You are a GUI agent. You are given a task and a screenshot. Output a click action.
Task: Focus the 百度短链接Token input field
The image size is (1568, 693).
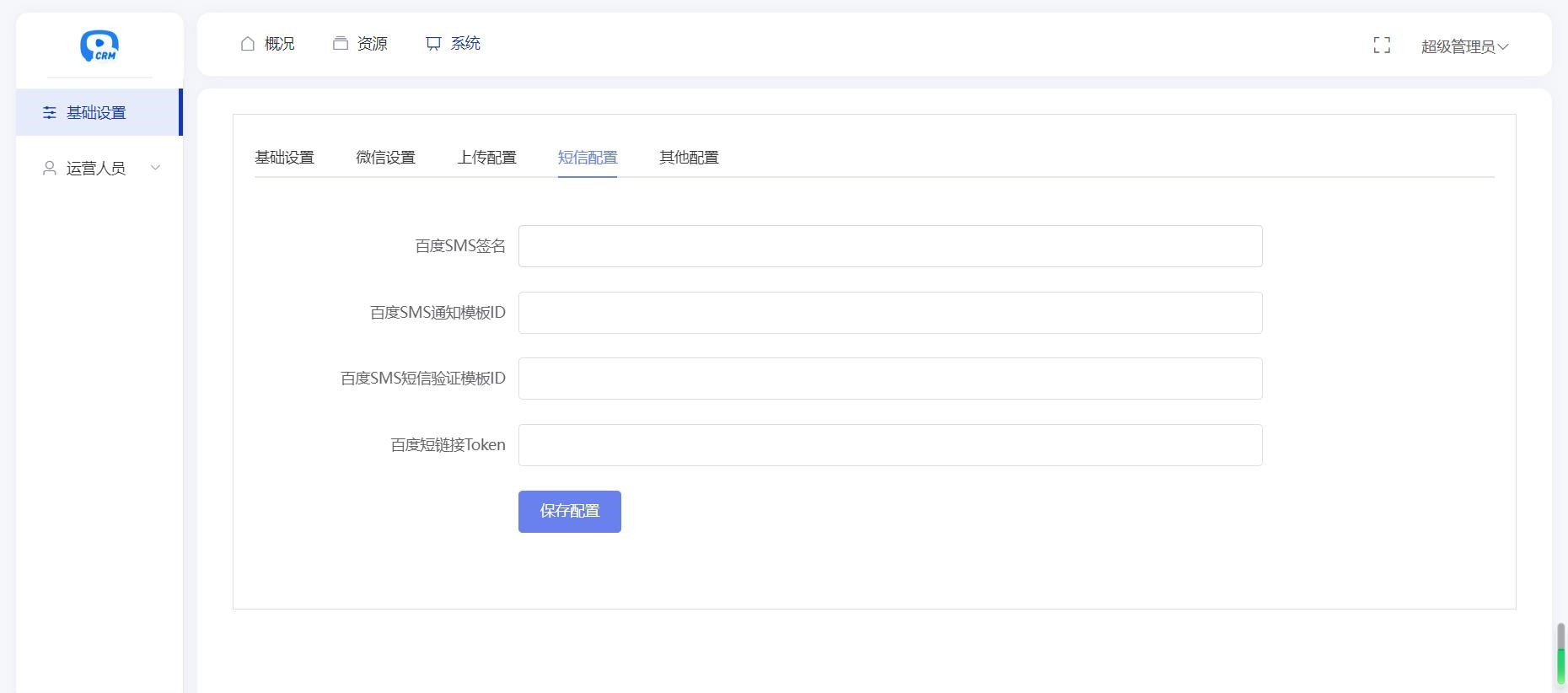[x=890, y=445]
